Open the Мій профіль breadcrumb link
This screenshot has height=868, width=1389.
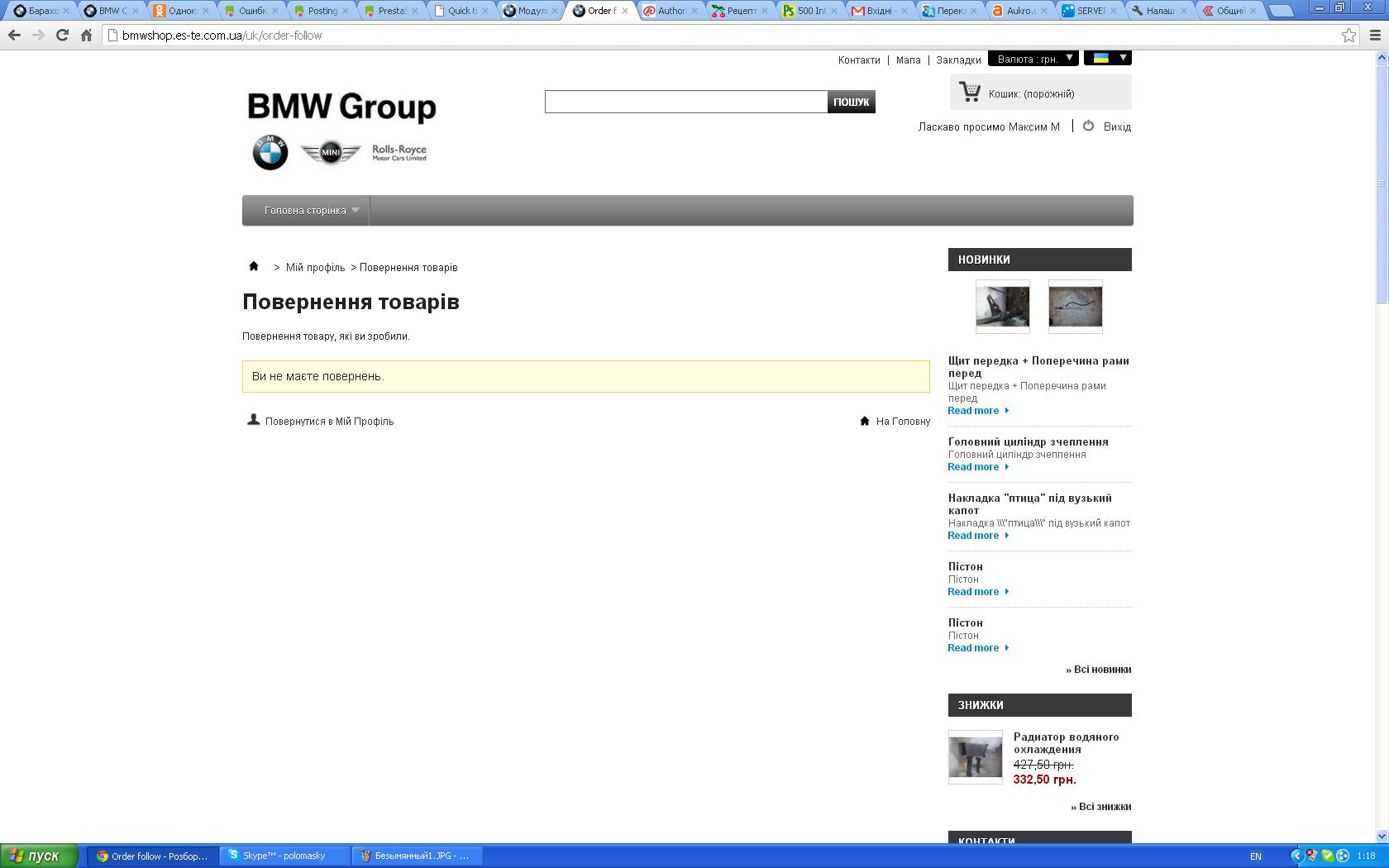tap(315, 267)
